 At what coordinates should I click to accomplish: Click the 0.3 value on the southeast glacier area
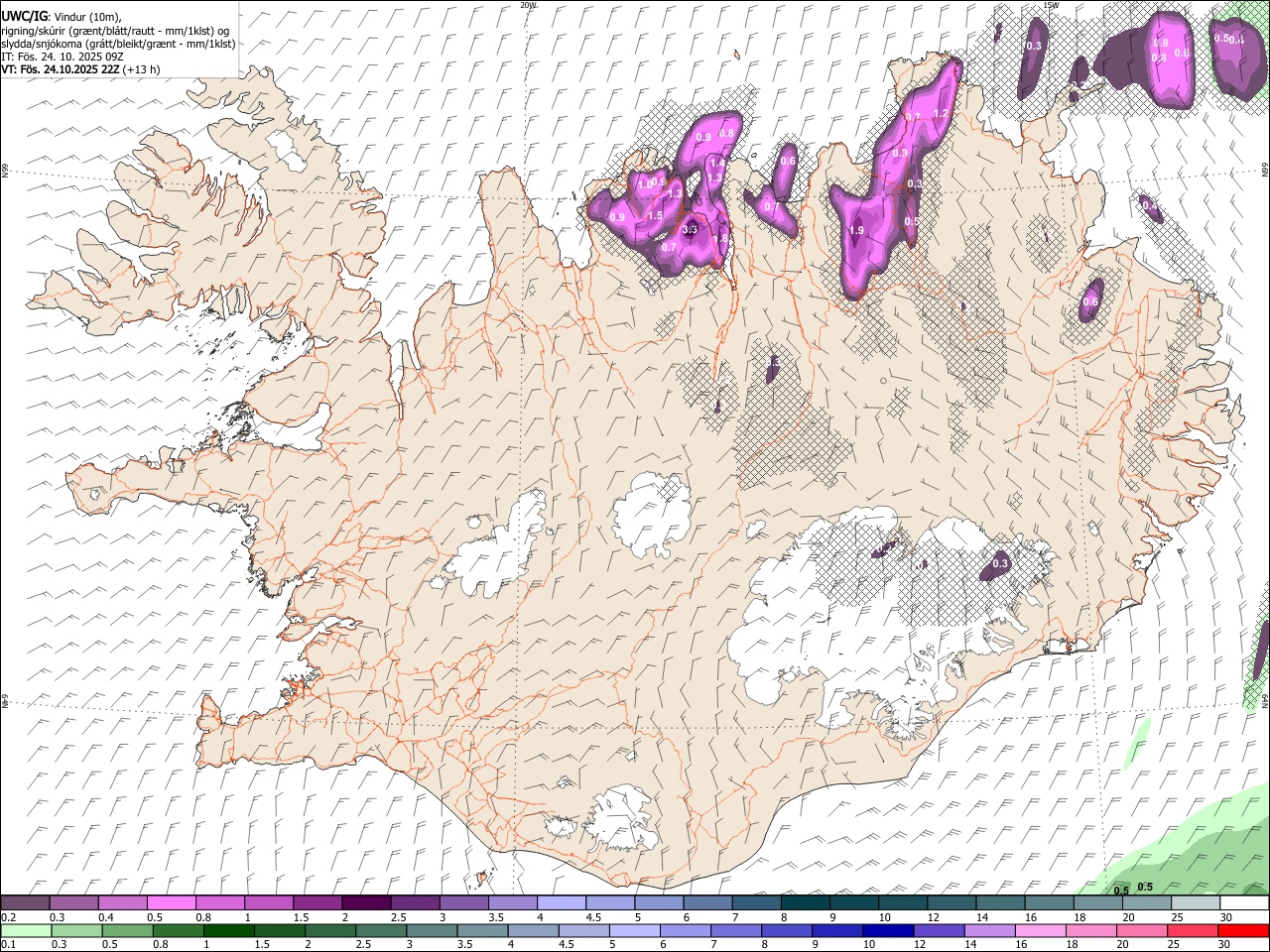pyautogui.click(x=1000, y=563)
